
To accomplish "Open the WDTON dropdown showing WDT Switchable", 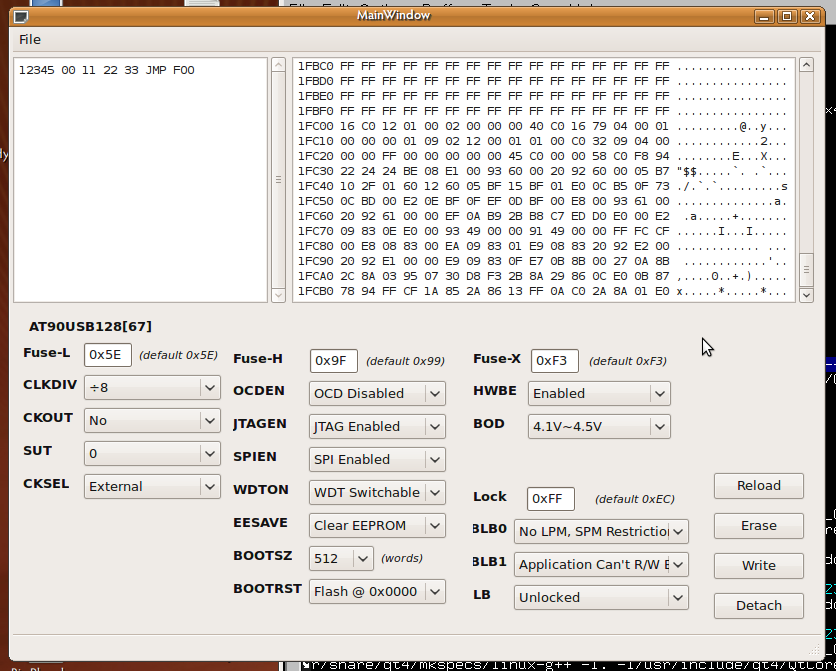I will 377,492.
